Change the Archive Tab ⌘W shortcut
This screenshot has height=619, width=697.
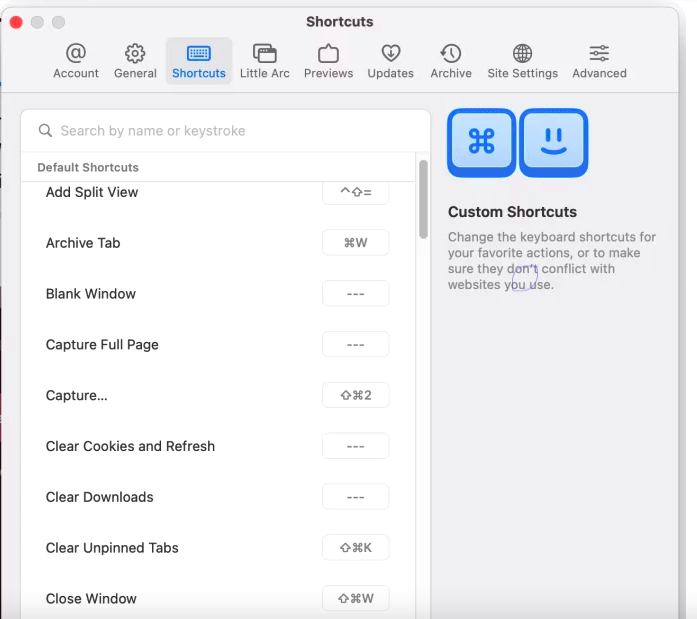point(355,243)
